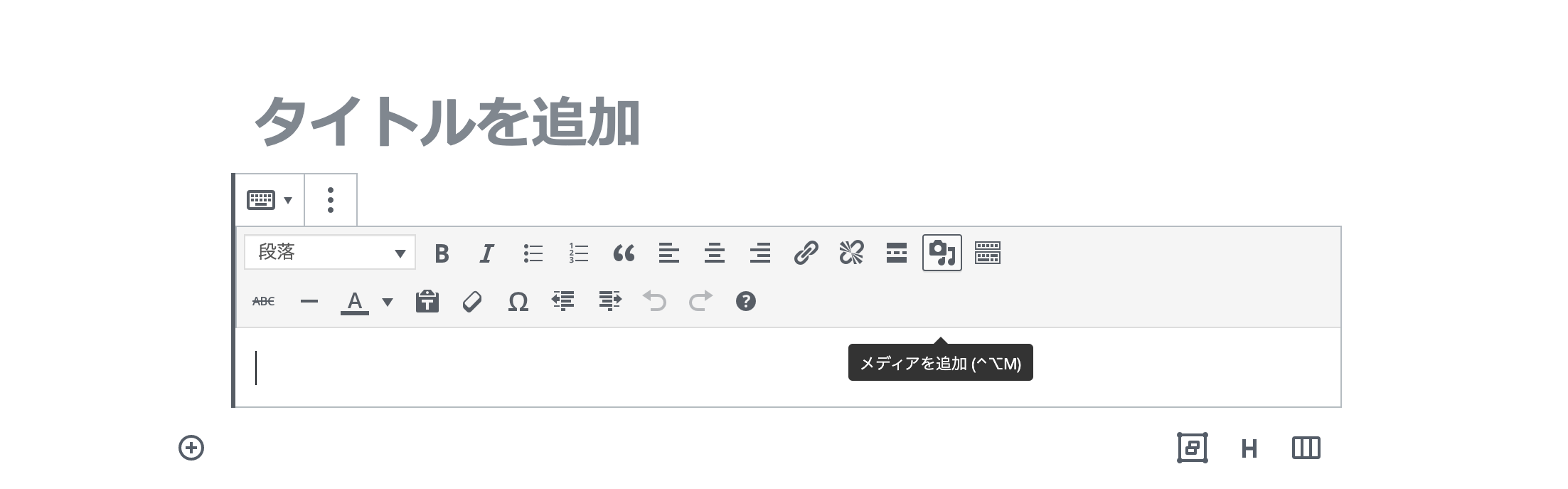Image resolution: width=1568 pixels, height=489 pixels.
Task: Open the 段落 format dropdown
Action: coord(330,252)
